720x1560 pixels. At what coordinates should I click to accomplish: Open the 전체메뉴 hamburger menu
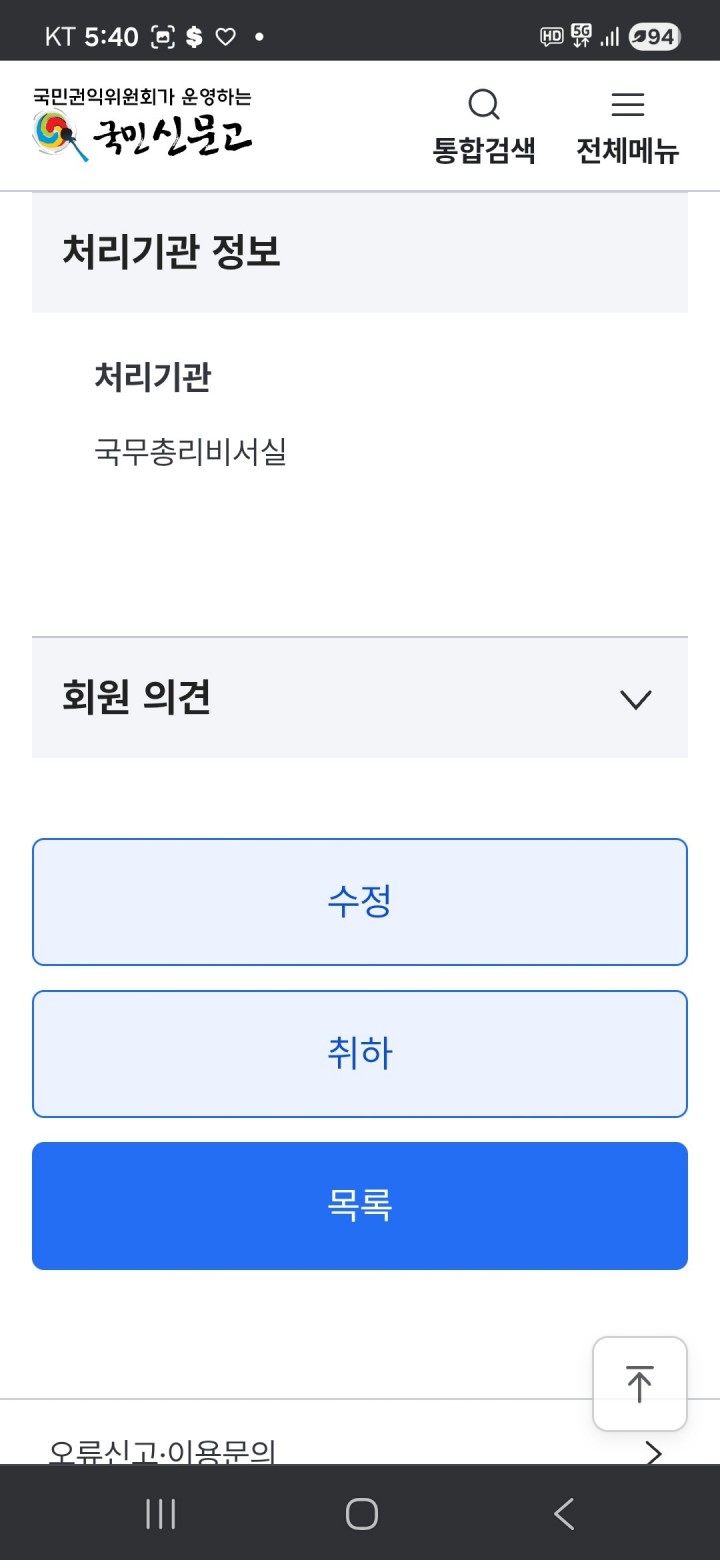tap(627, 105)
